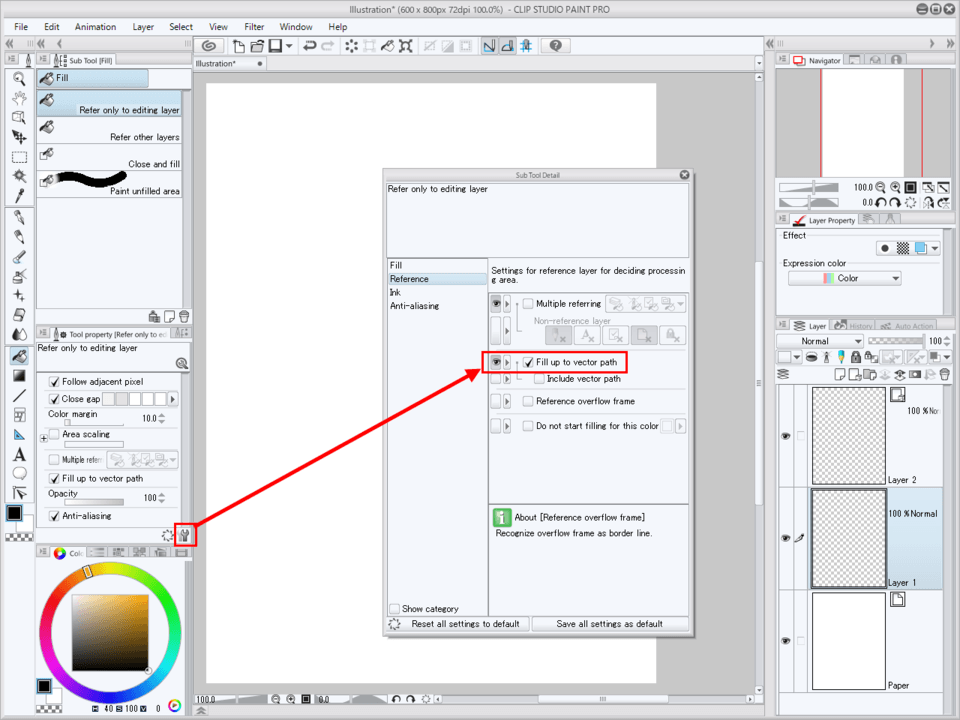Click the help question mark icon
The height and width of the screenshot is (720, 960).
pyautogui.click(x=555, y=46)
